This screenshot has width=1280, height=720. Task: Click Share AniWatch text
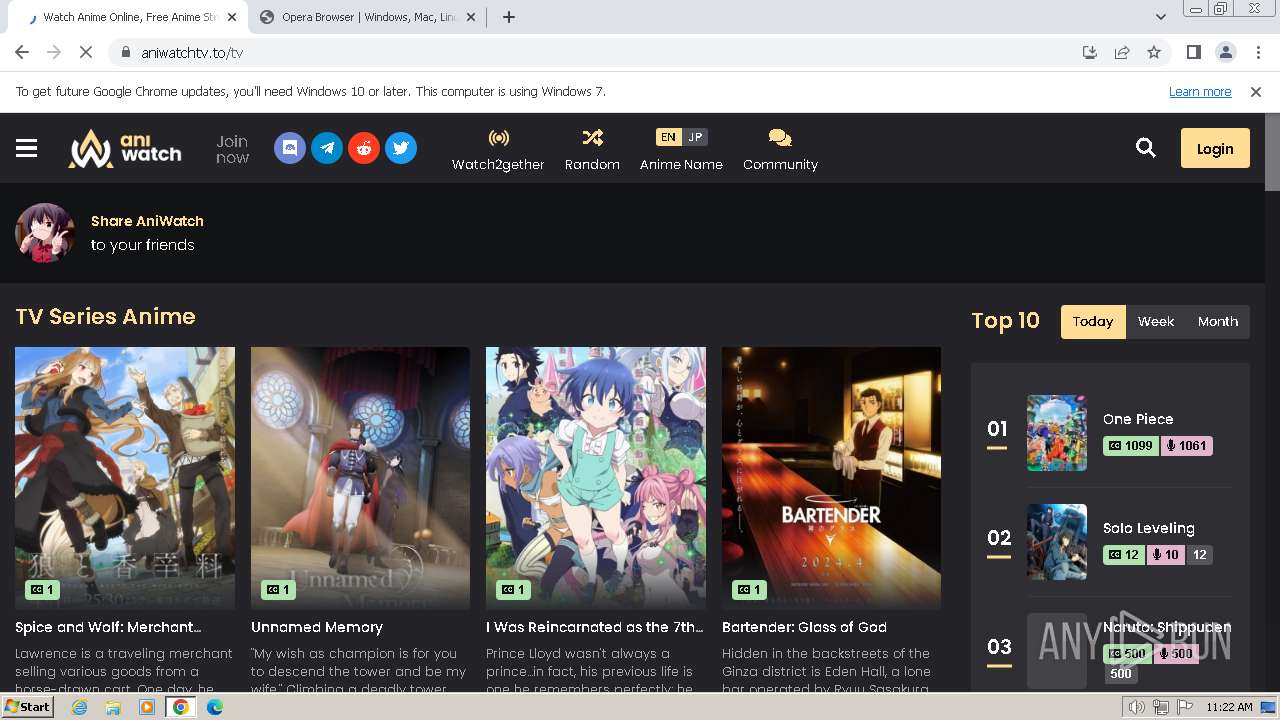click(x=147, y=221)
